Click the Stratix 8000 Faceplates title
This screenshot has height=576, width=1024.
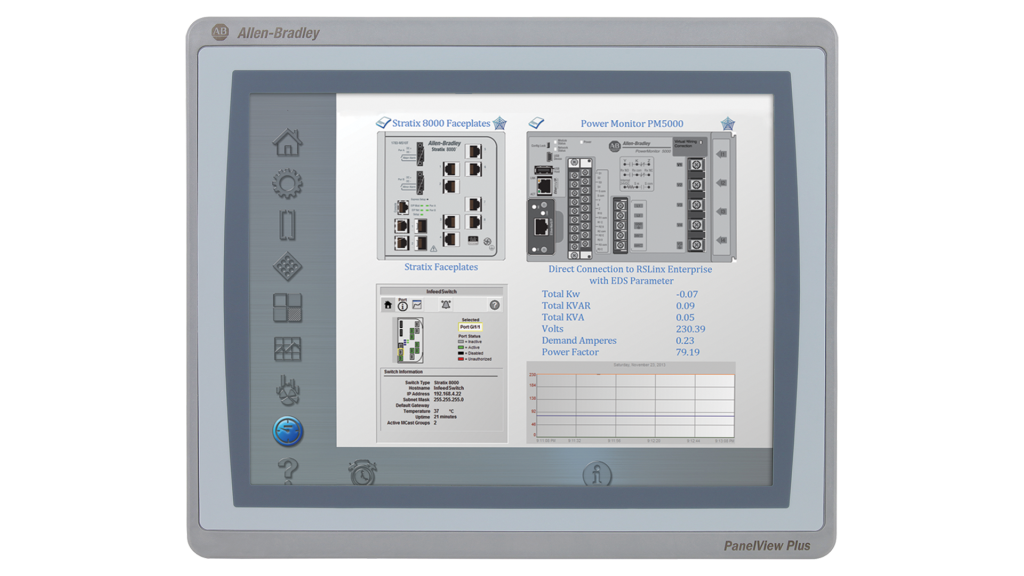(x=441, y=123)
